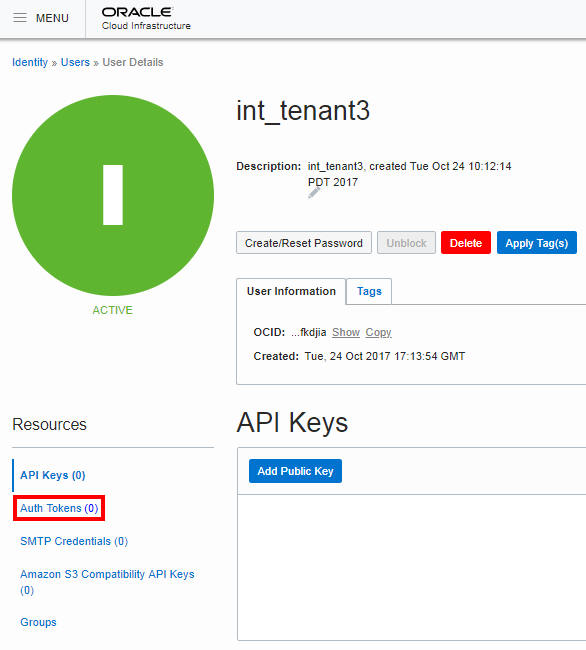This screenshot has height=650, width=586.
Task: Copy the OCID value
Action: click(x=378, y=332)
